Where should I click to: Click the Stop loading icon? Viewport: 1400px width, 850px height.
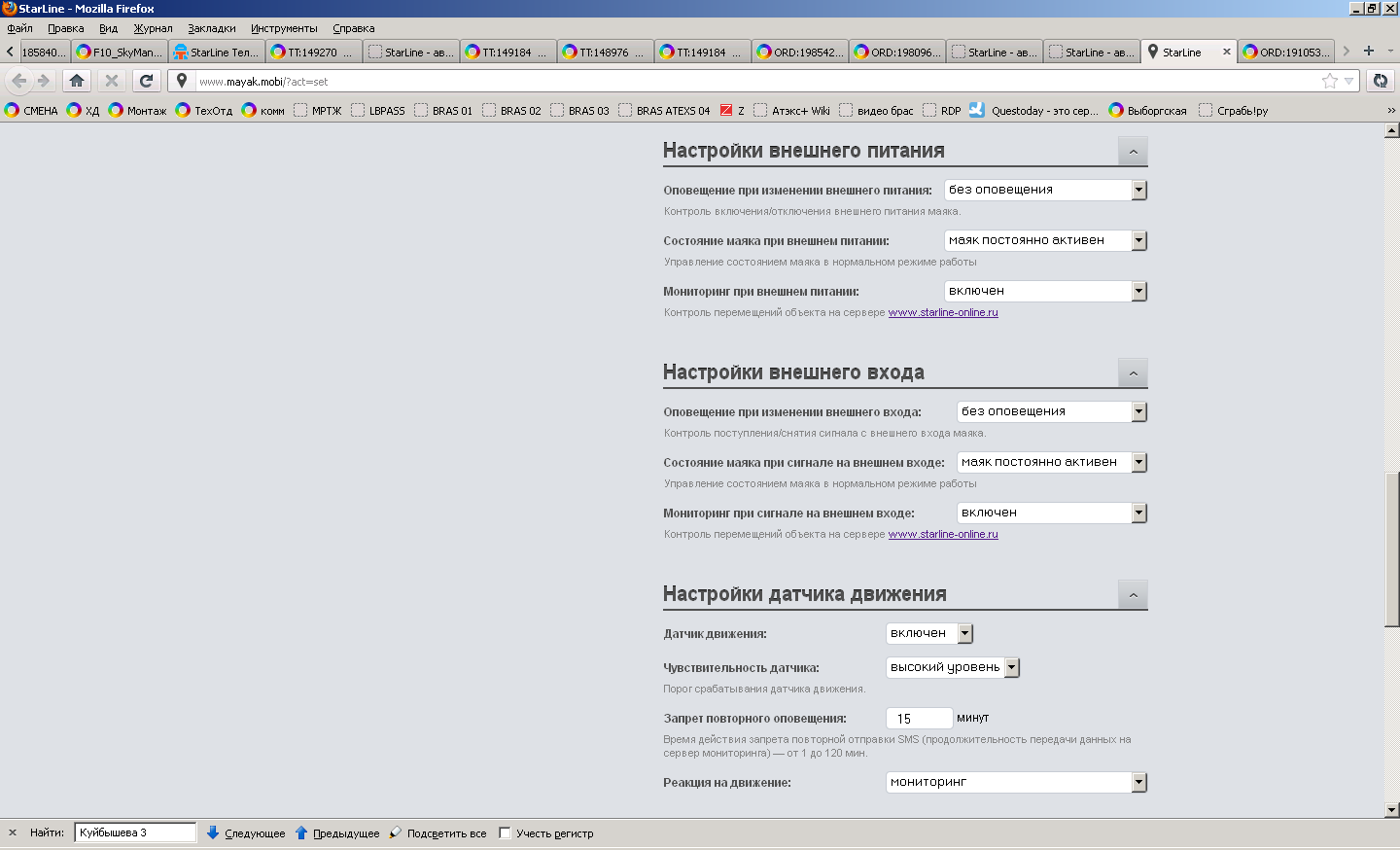click(112, 81)
